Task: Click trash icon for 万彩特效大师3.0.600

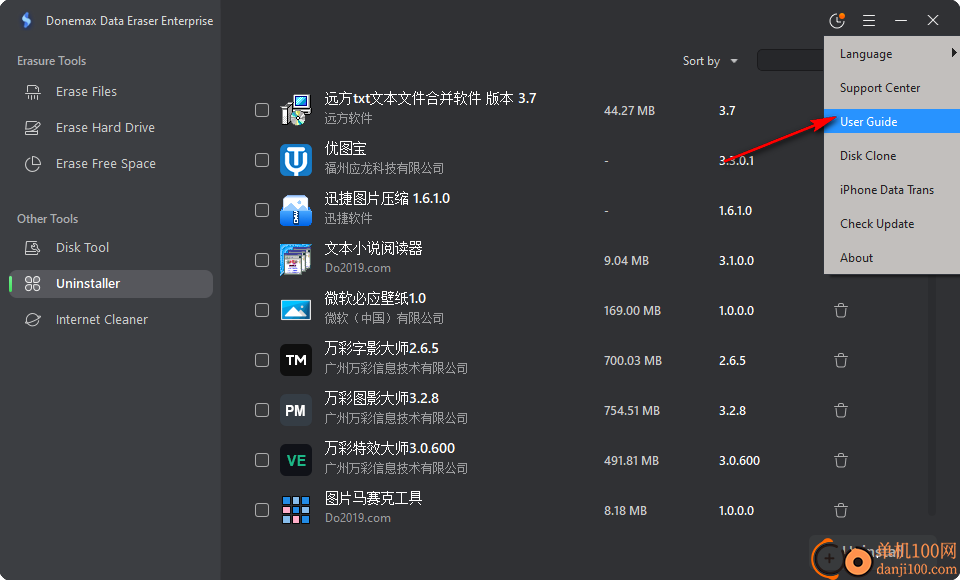Action: (841, 460)
